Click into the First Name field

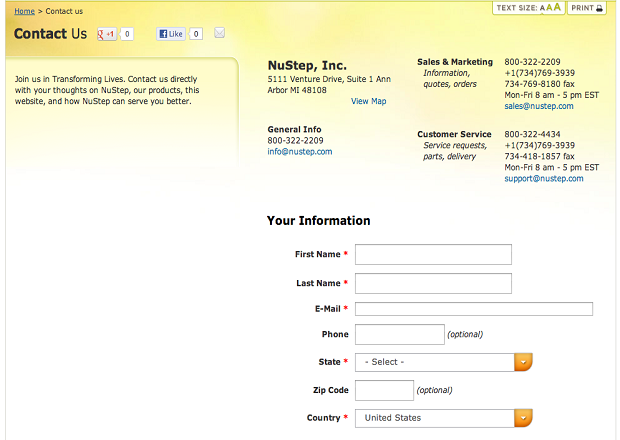(433, 254)
